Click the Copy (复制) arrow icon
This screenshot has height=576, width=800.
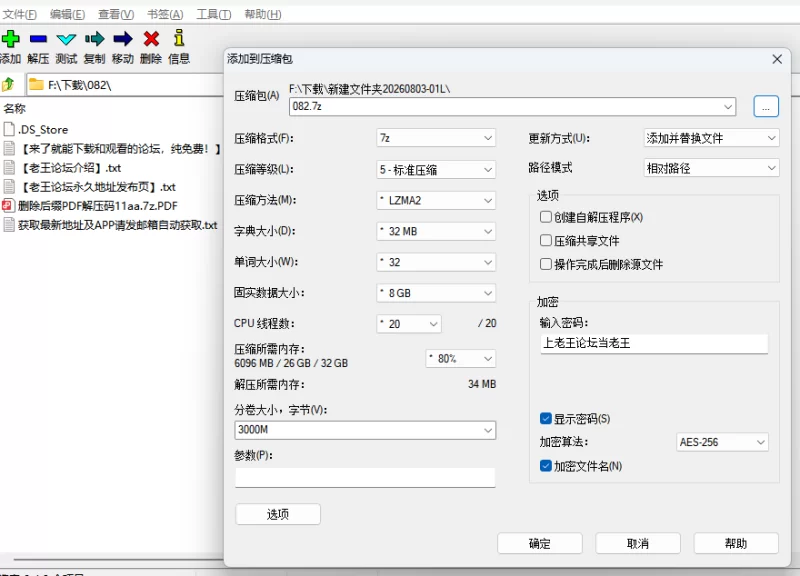(x=94, y=39)
